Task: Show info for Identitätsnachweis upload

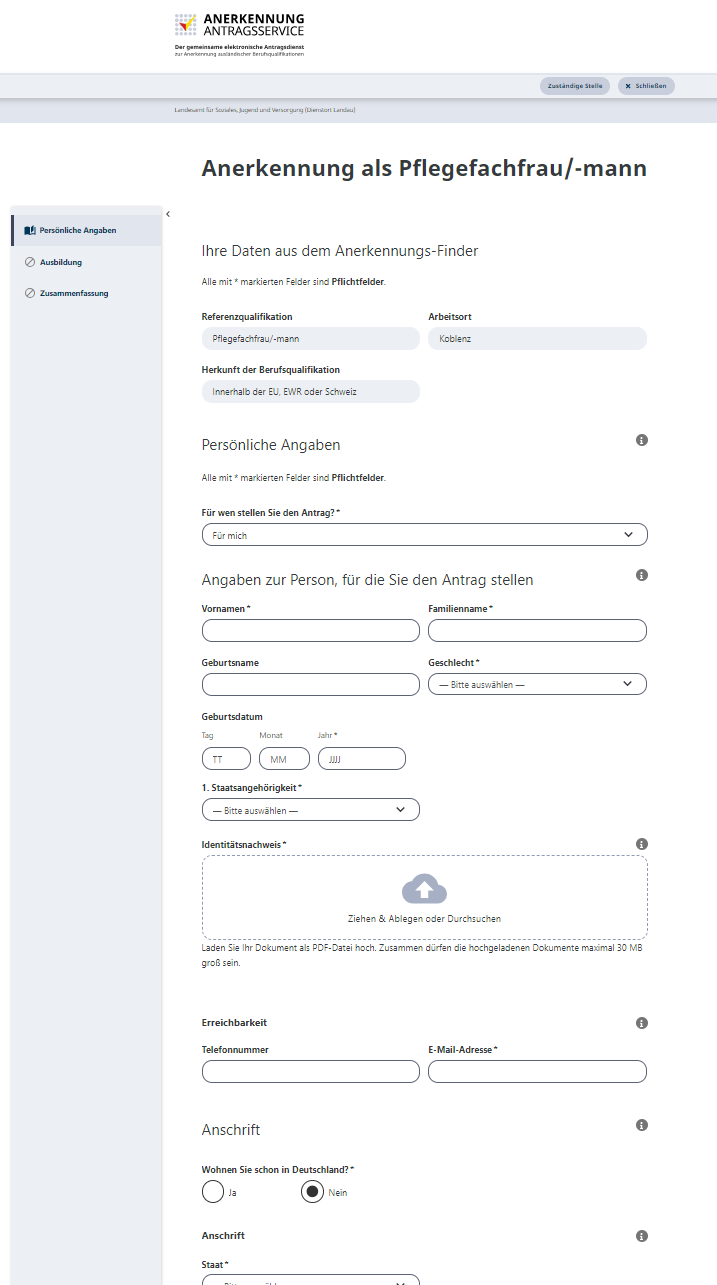Action: tap(642, 845)
